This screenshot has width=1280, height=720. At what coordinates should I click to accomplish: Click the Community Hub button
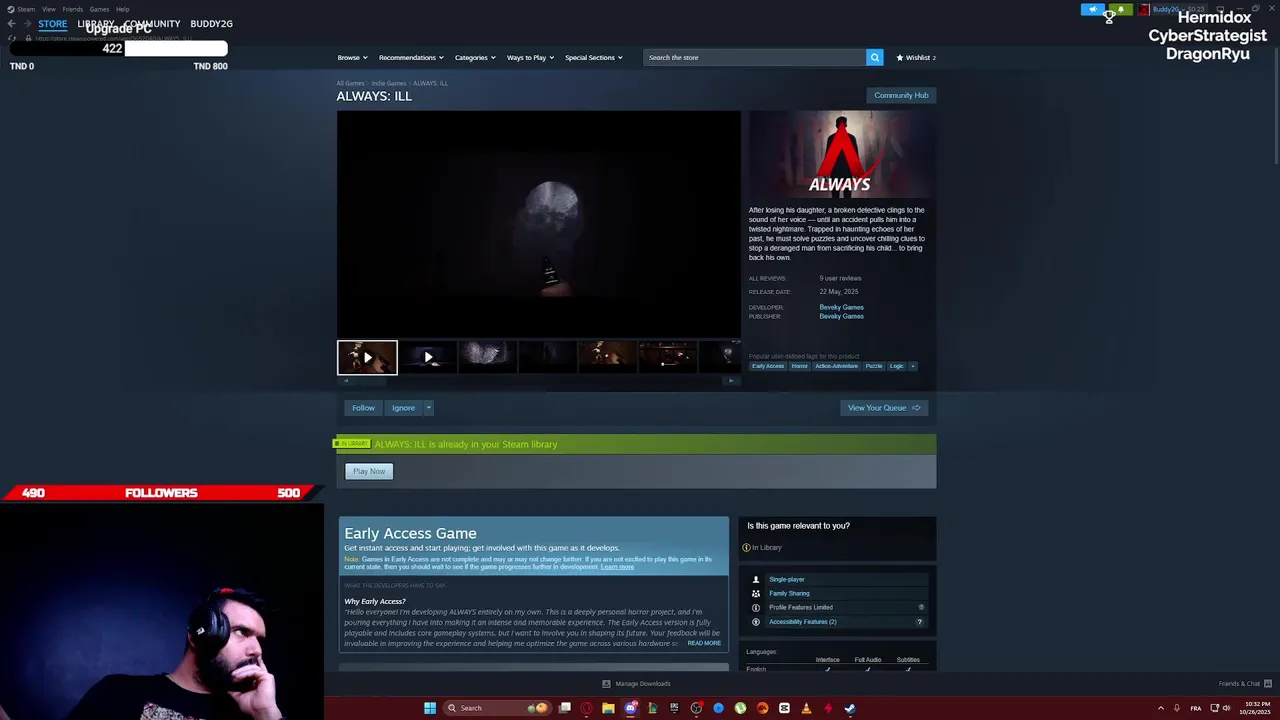[x=901, y=95]
